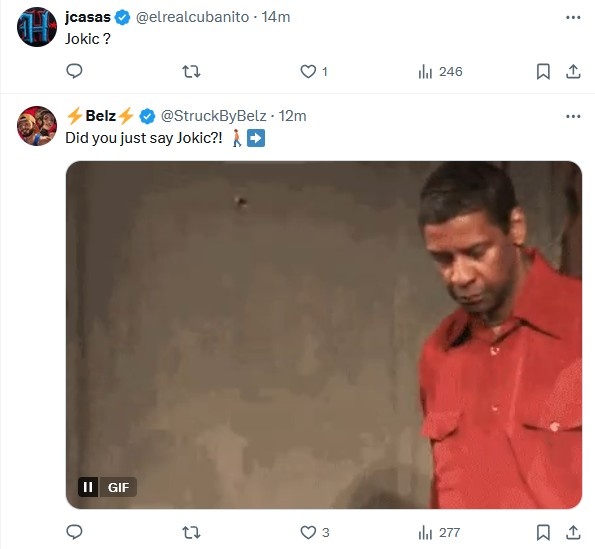Open Belz profile avatar

(37, 126)
